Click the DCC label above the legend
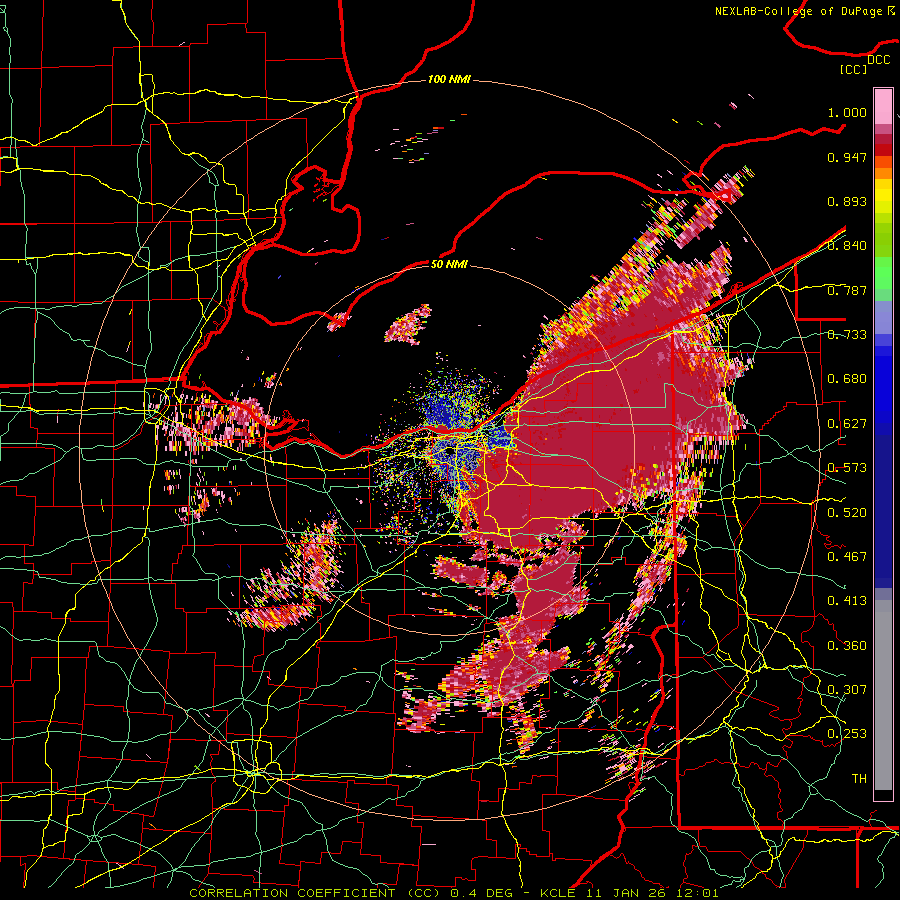900x900 pixels. pyautogui.click(x=878, y=60)
